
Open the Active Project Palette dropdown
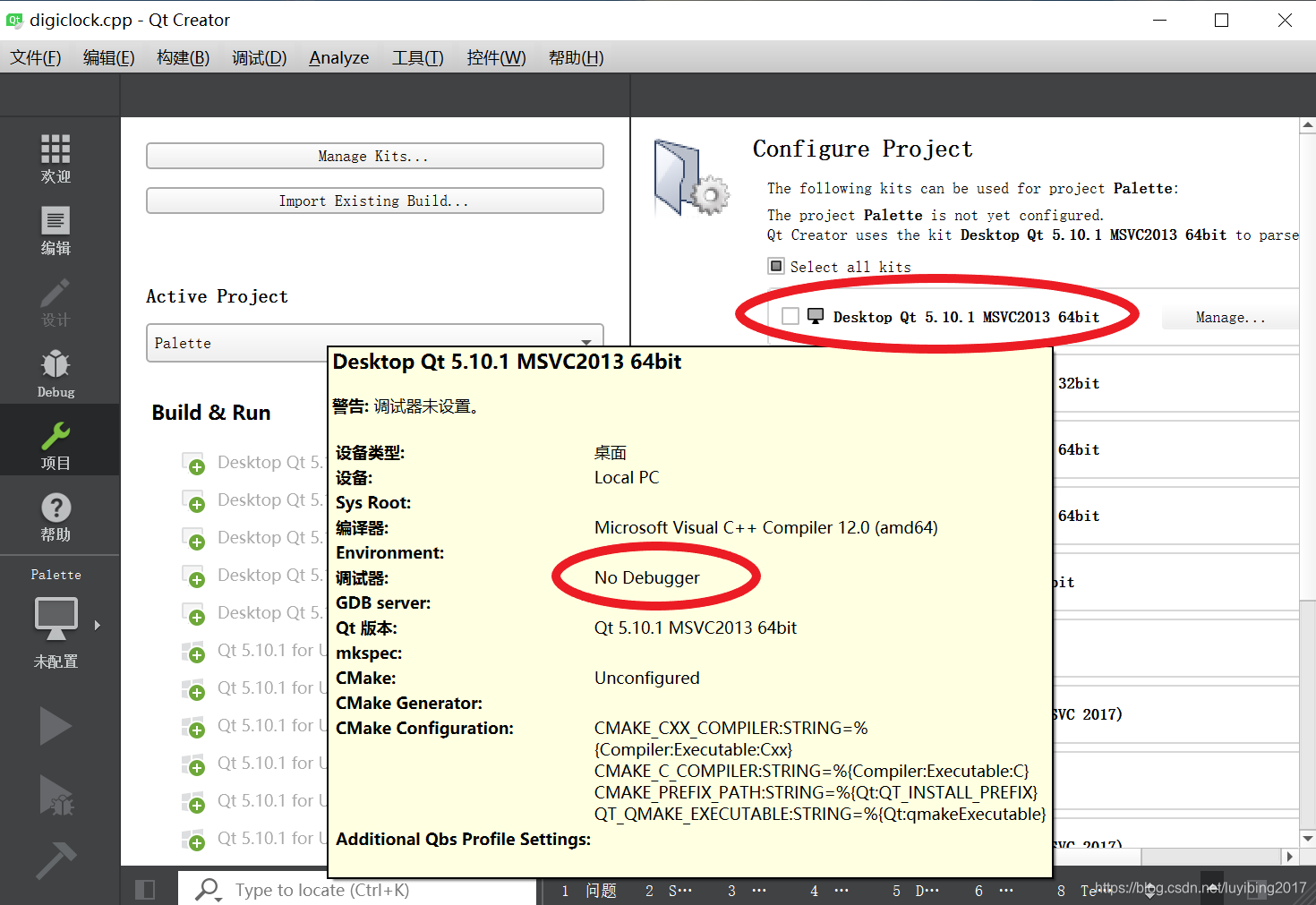click(x=375, y=343)
